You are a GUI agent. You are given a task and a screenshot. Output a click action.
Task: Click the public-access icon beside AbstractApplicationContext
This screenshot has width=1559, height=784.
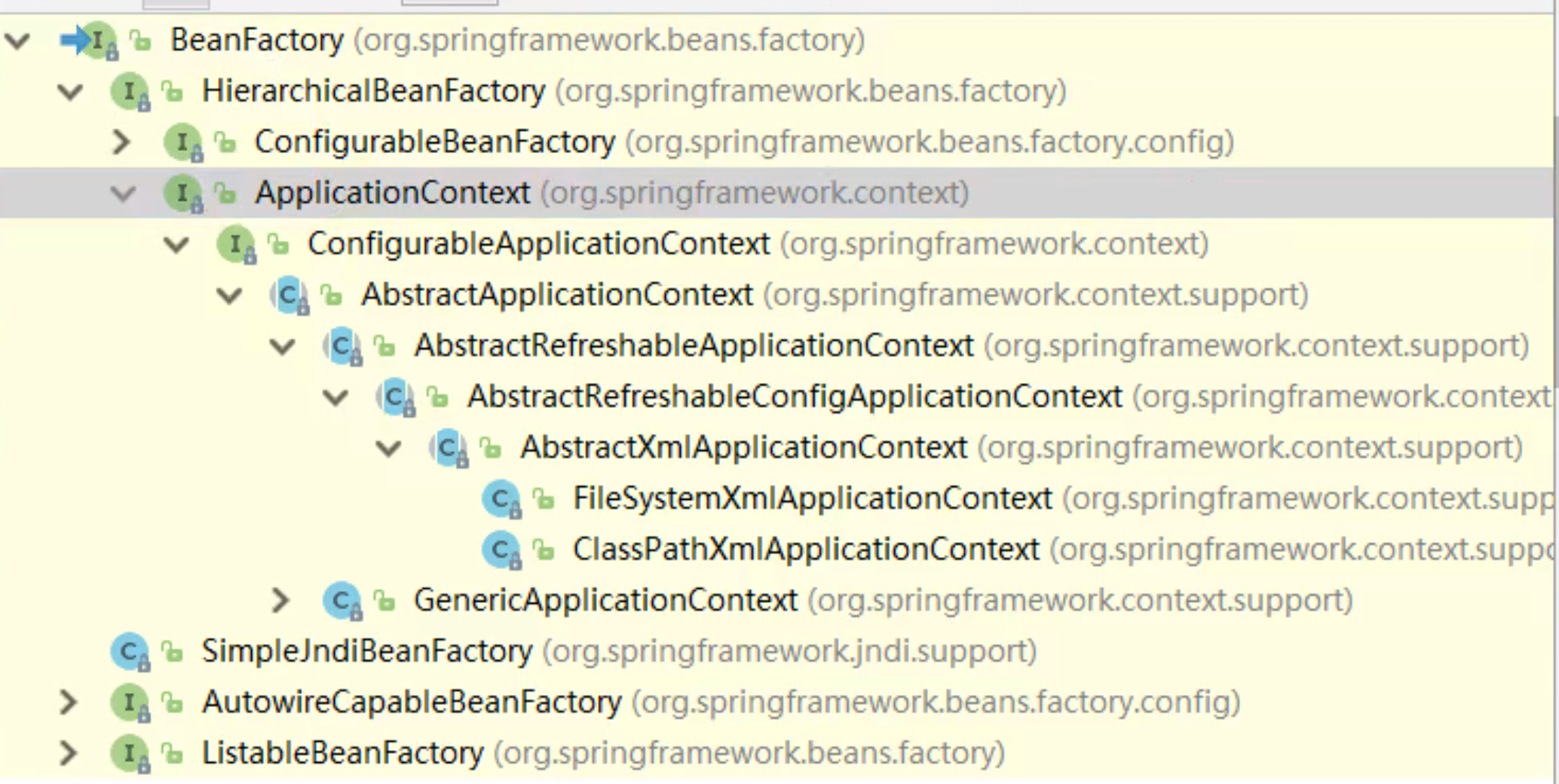click(x=332, y=295)
